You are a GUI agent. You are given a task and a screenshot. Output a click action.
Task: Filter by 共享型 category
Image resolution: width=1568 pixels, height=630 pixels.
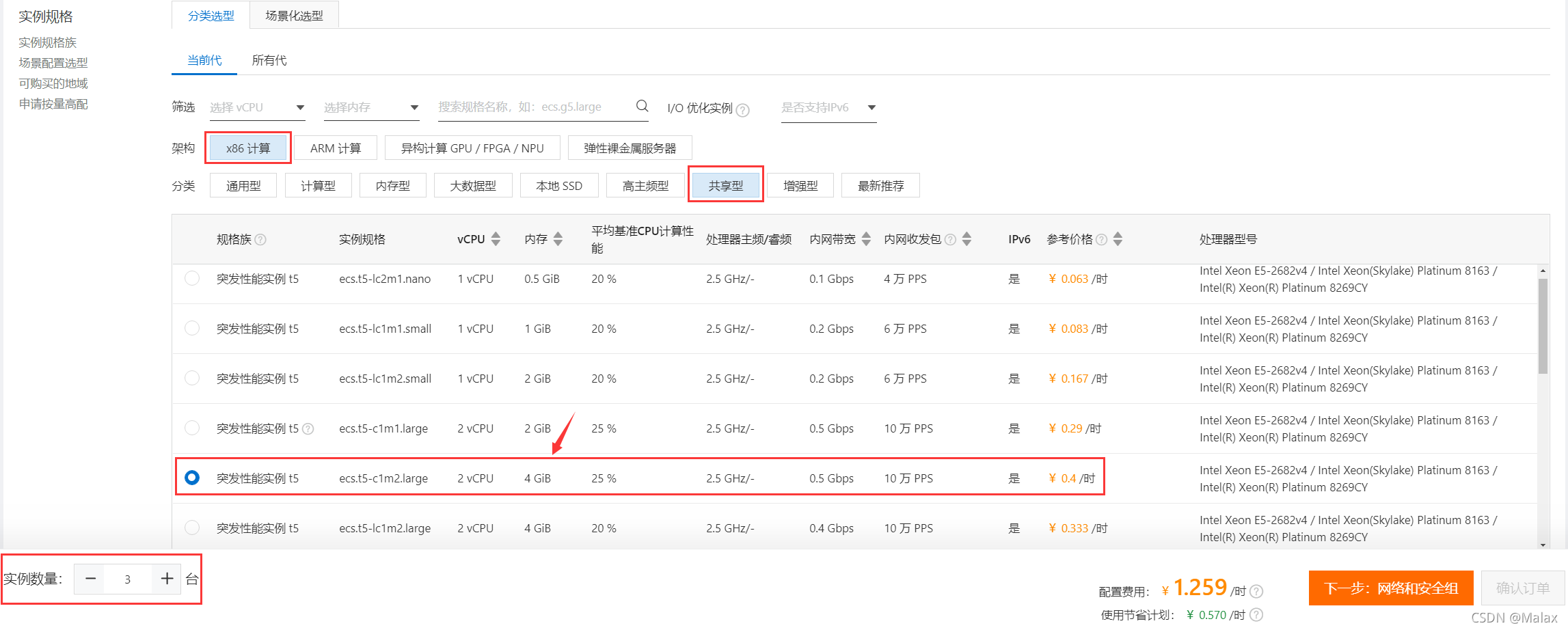click(726, 186)
